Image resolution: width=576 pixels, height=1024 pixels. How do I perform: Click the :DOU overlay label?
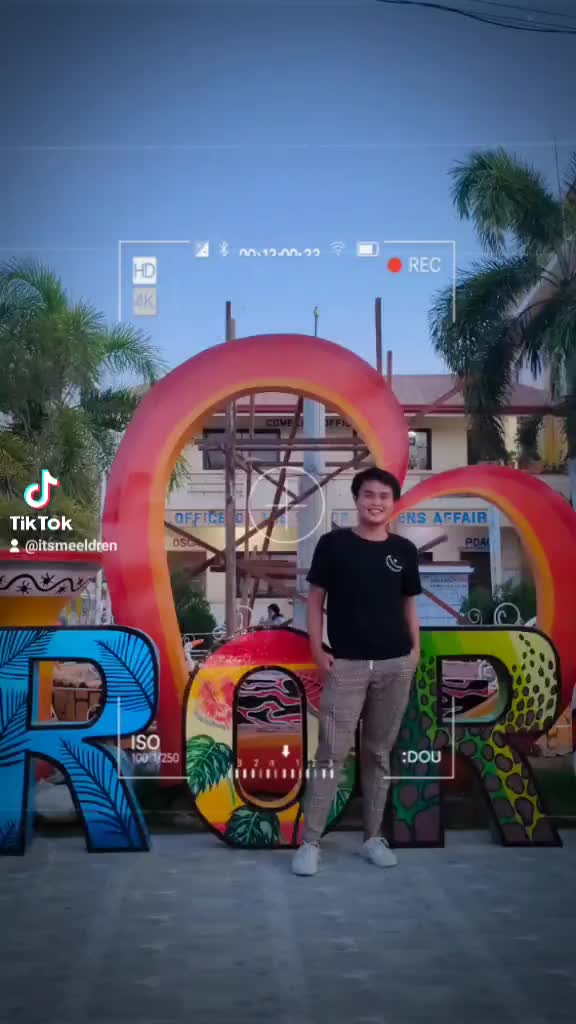coord(422,757)
